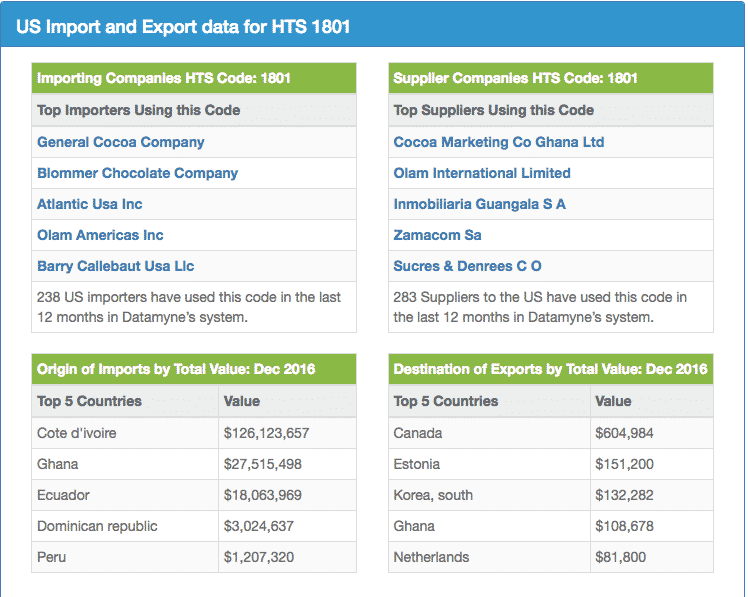The height and width of the screenshot is (597, 748).
Task: Click Value column header in exports table
Action: coord(652,401)
